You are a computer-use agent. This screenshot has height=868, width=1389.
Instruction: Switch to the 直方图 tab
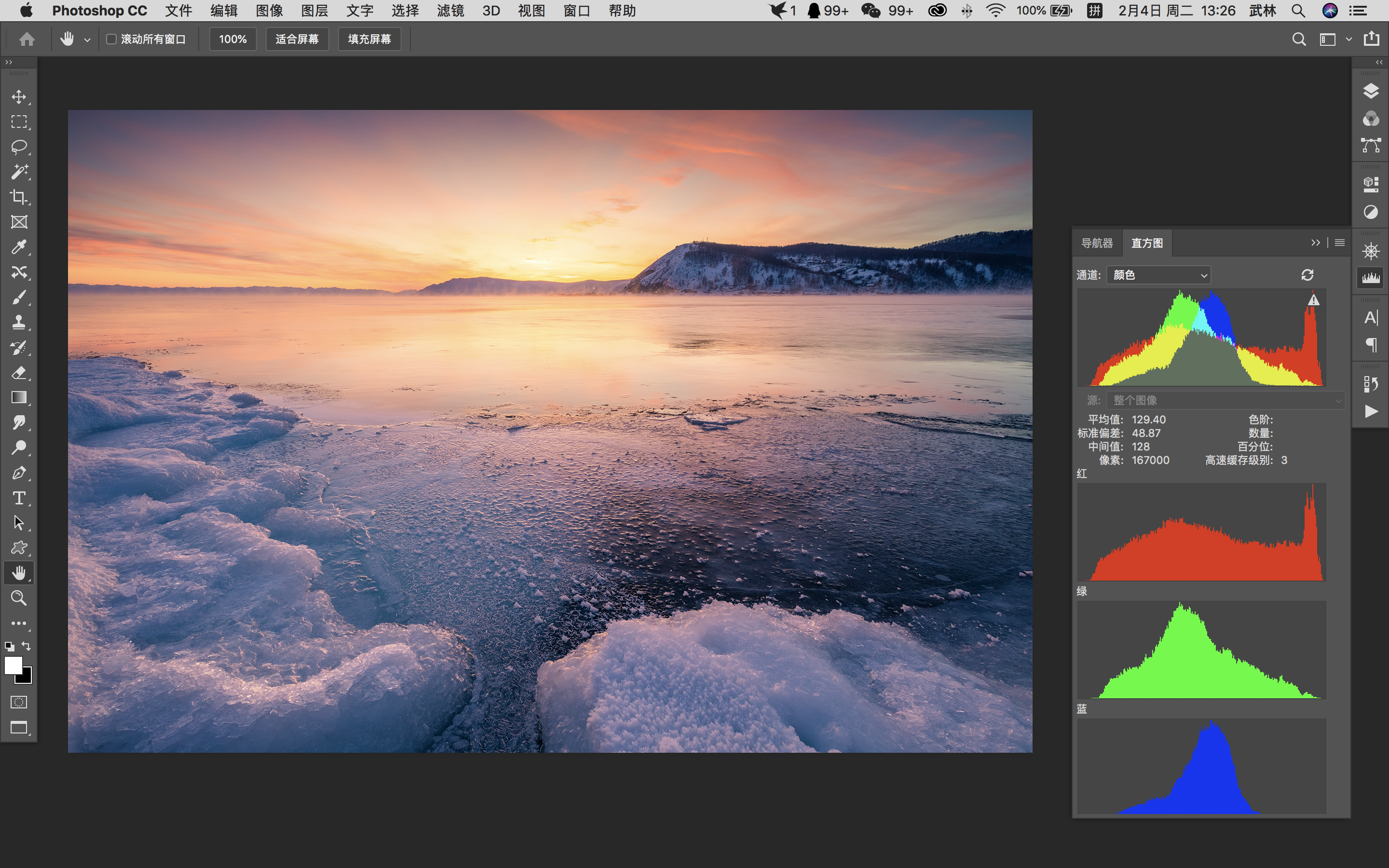coord(1147,243)
